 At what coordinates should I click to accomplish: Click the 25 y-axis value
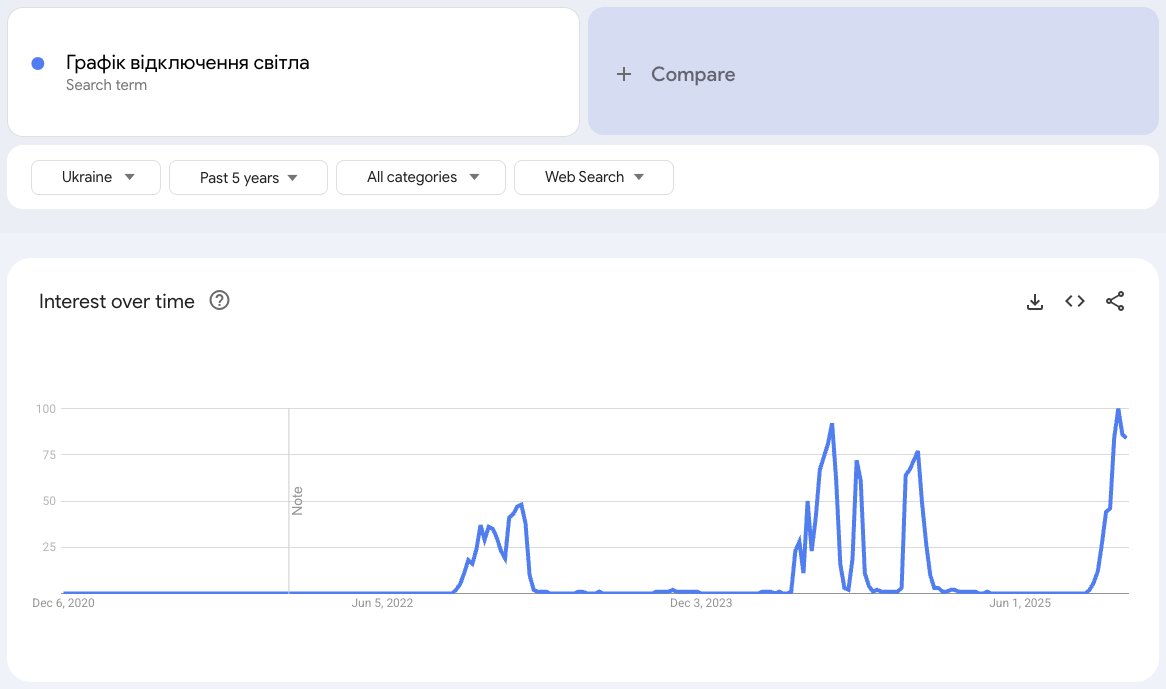click(x=49, y=547)
